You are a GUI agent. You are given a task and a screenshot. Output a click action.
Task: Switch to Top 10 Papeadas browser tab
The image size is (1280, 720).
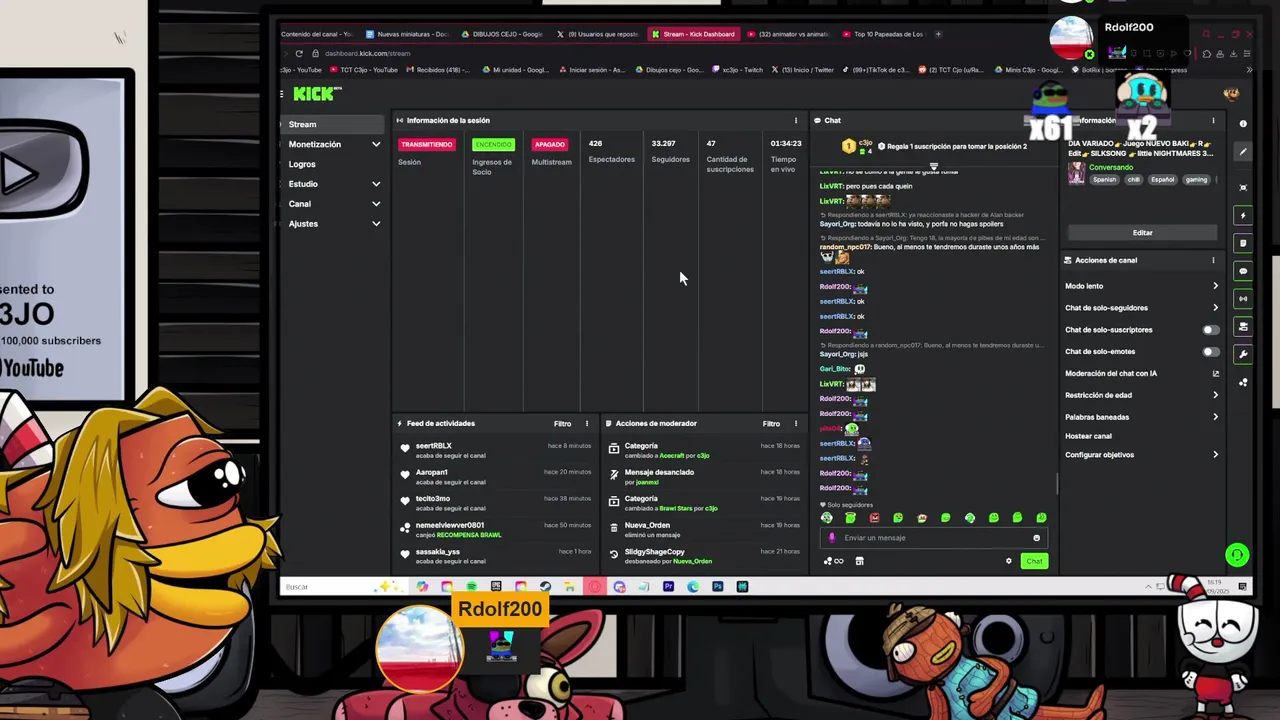pos(883,34)
